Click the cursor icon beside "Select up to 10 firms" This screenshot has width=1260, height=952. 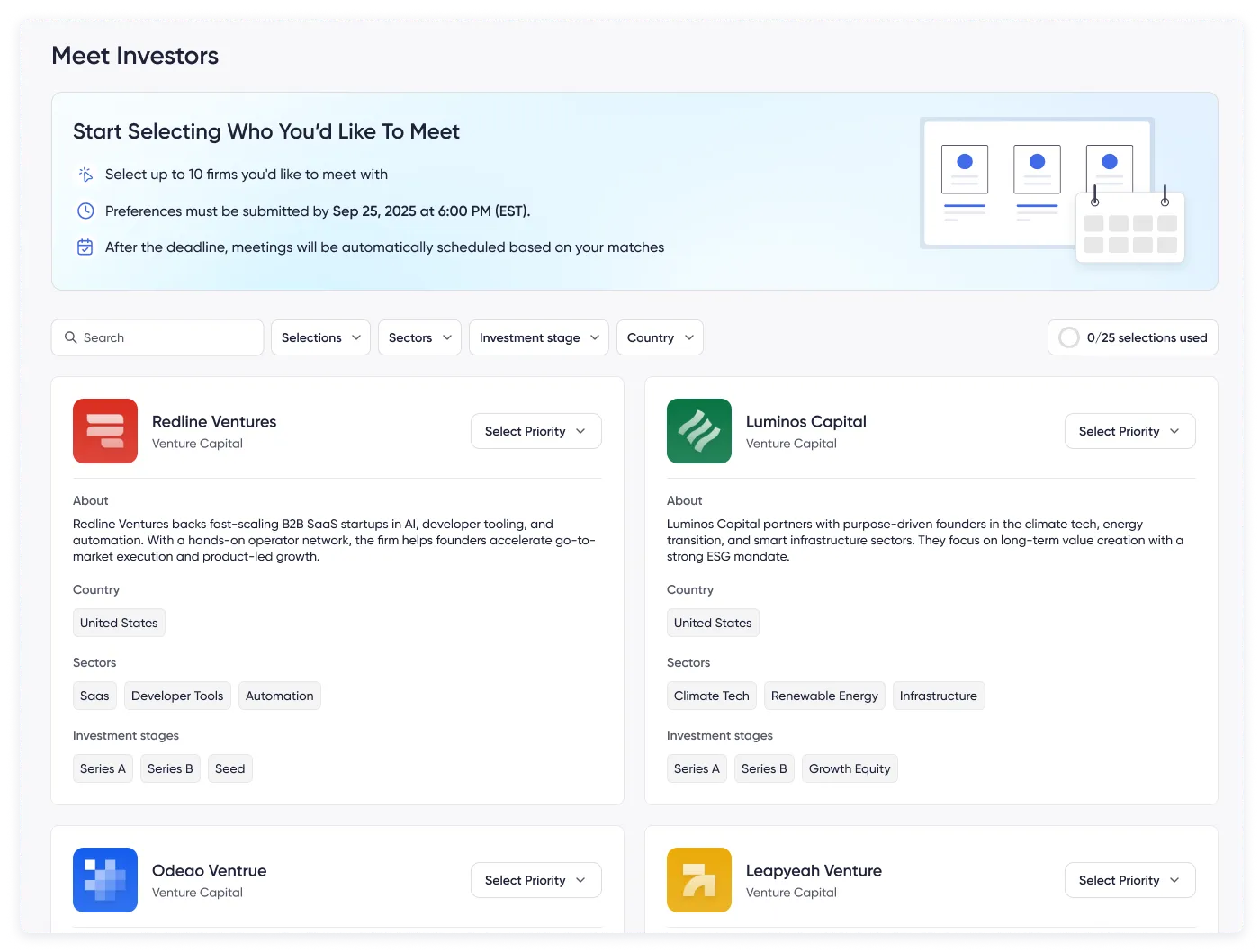point(85,174)
